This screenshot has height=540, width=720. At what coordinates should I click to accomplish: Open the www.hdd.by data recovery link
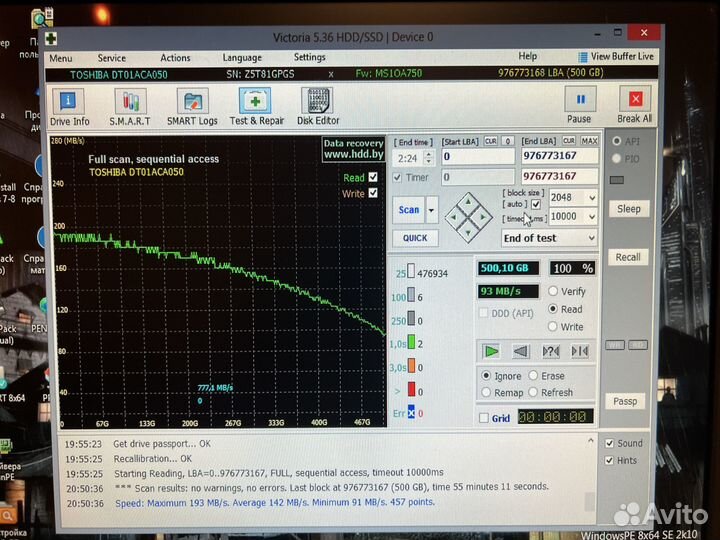353,155
